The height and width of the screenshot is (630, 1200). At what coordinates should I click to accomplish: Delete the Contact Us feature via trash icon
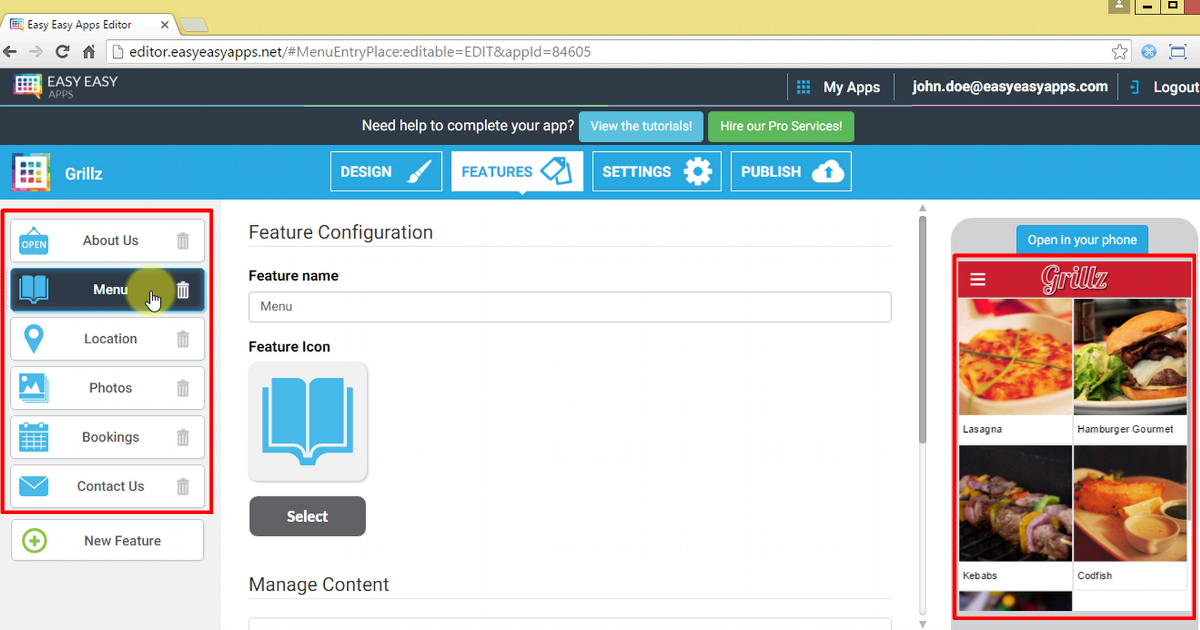[x=182, y=486]
